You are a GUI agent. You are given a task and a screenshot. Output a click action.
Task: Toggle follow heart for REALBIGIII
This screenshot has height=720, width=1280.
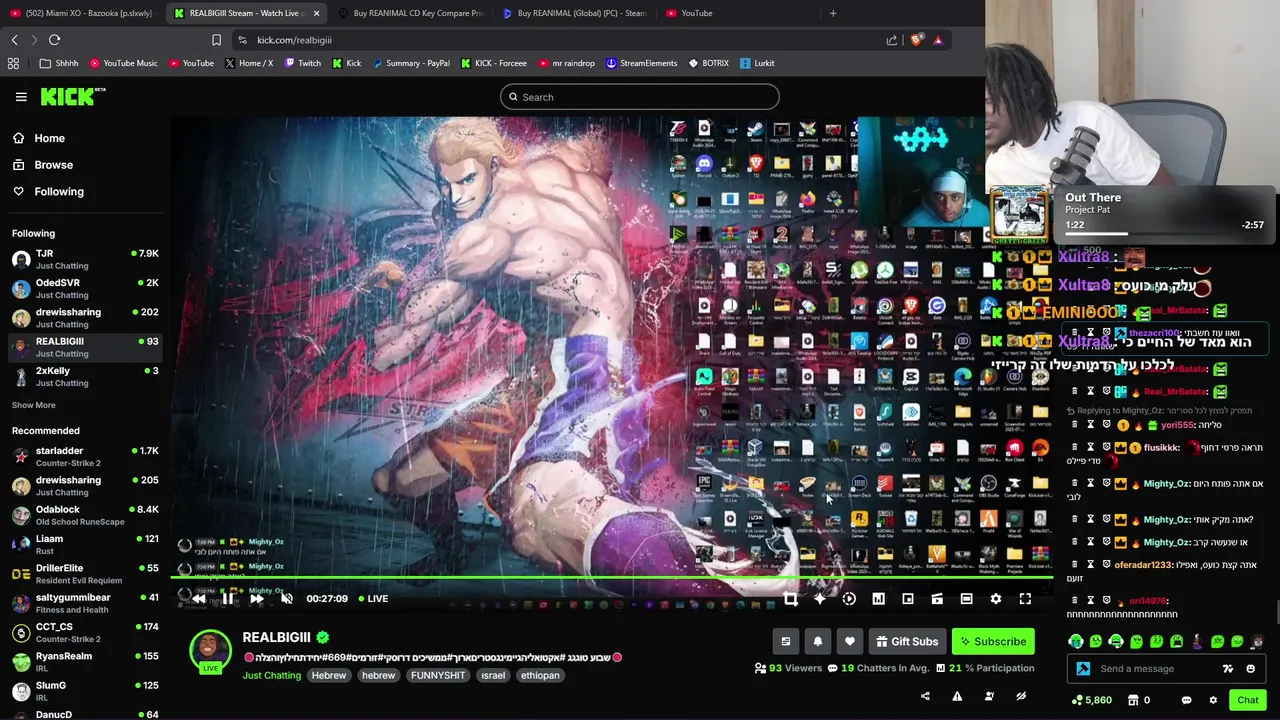(x=850, y=642)
